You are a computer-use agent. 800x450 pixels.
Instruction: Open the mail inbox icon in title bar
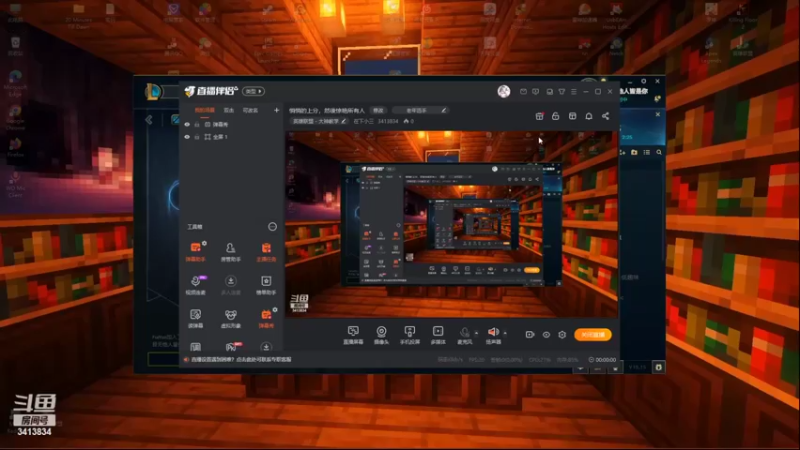(523, 91)
